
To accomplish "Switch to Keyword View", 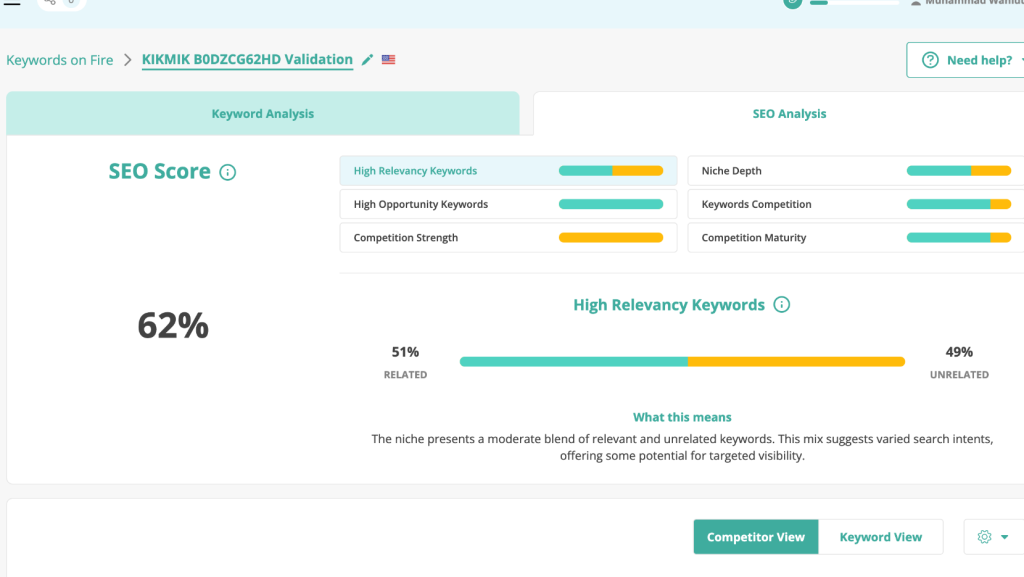I will [x=880, y=537].
